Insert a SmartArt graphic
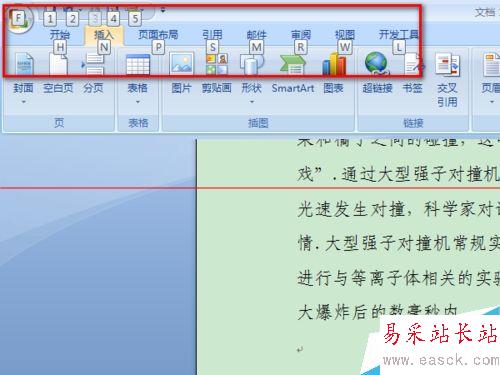Screen dimensions: 500x375 [293, 73]
